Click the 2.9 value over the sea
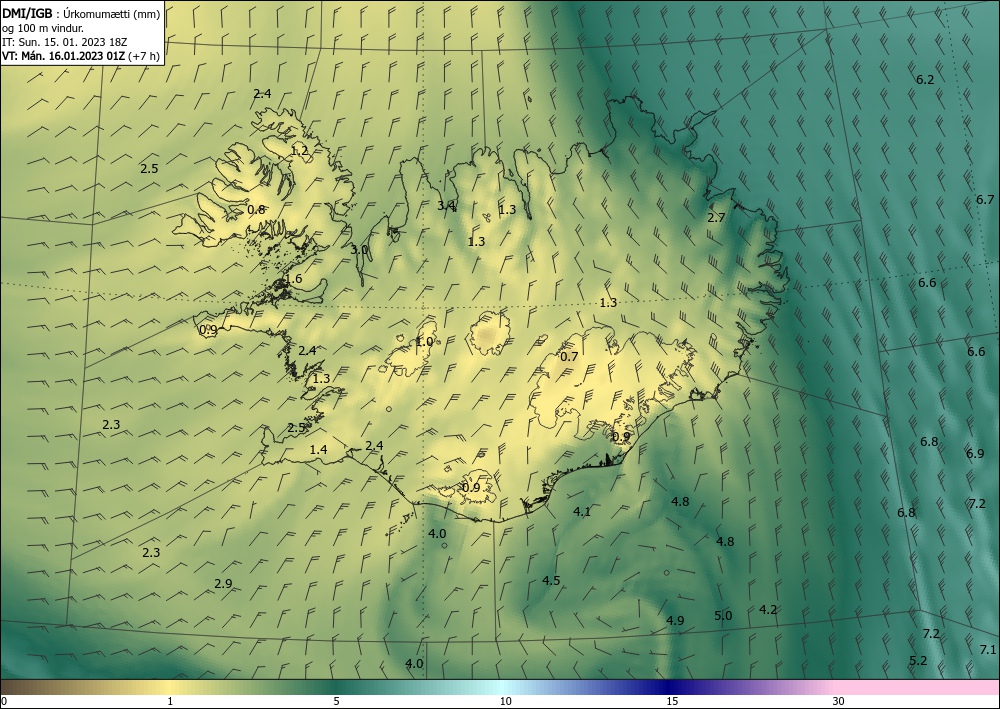Image resolution: width=1000 pixels, height=709 pixels. coord(223,583)
